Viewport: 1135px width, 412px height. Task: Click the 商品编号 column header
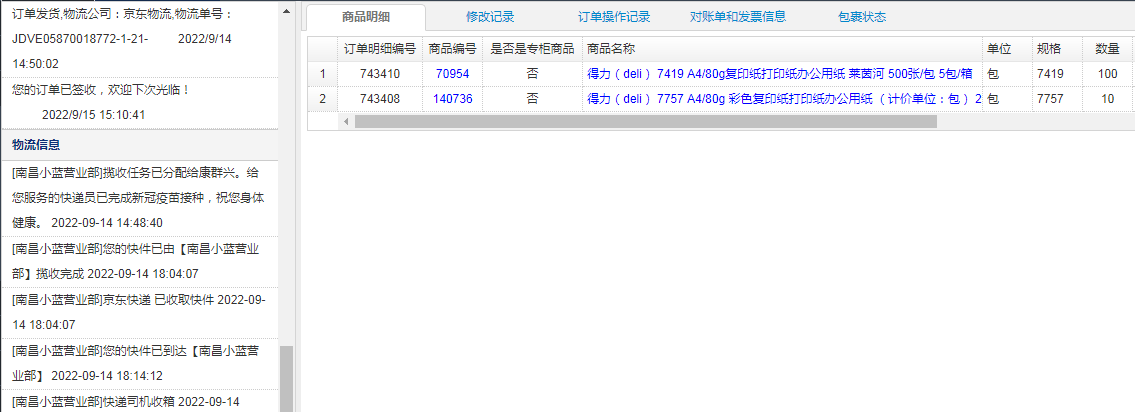452,49
